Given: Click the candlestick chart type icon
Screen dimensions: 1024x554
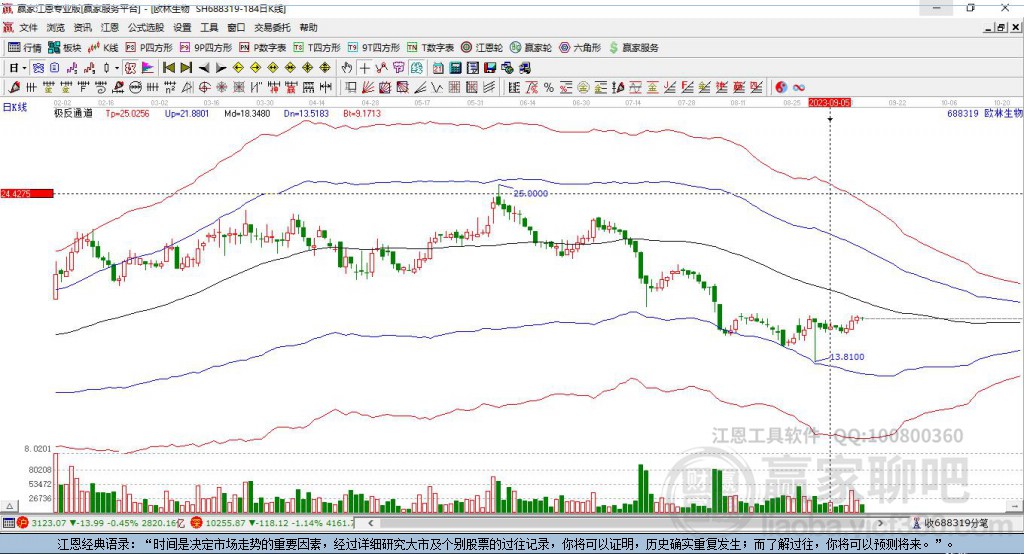Looking at the screenshot, I should (x=107, y=68).
